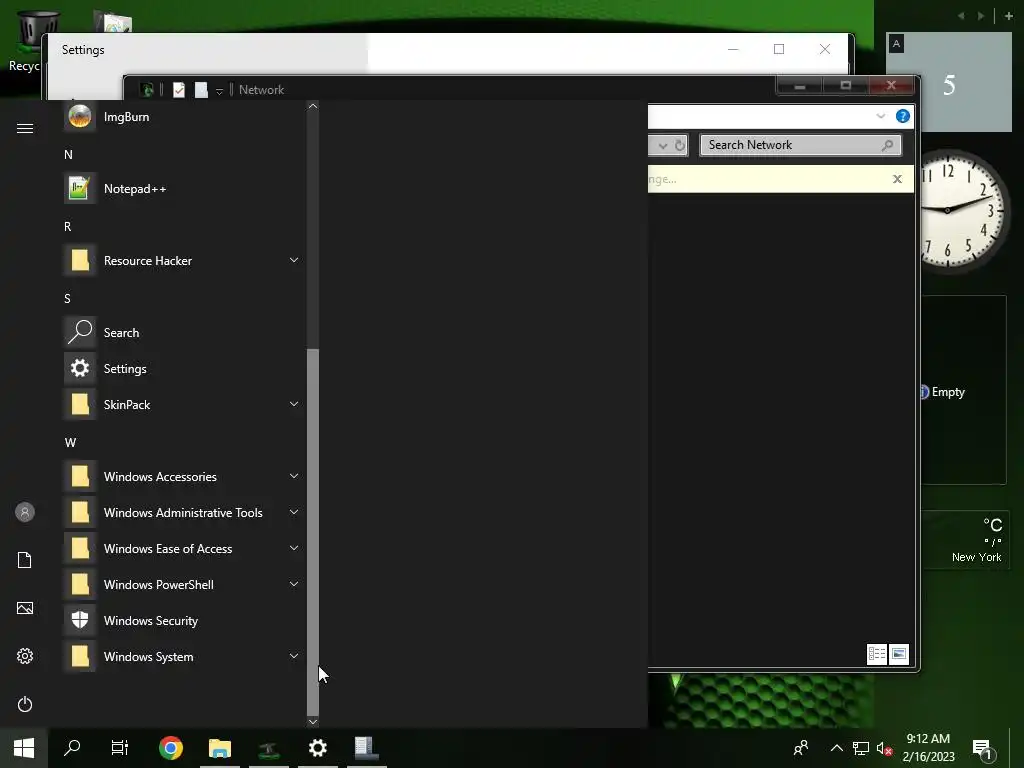Image resolution: width=1024 pixels, height=768 pixels.
Task: Dismiss the yellow information bar
Action: pos(897,179)
